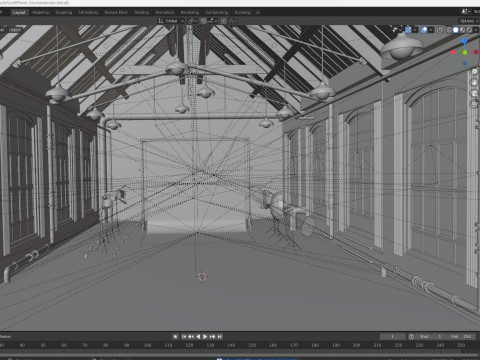Screen dimensions: 480x360
Task: Play the animation forward
Action: [x=205, y=337]
